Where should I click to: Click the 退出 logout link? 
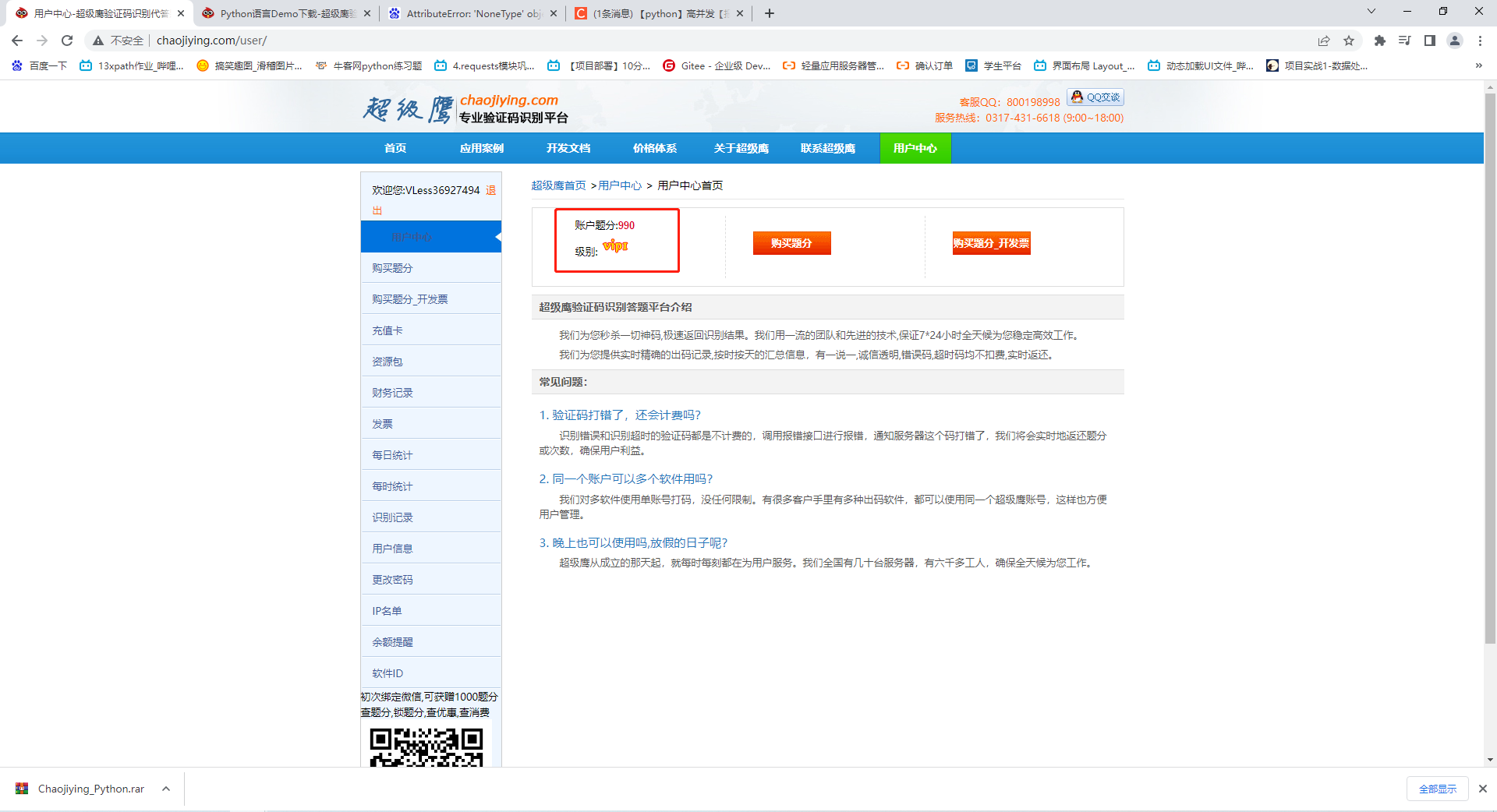491,191
